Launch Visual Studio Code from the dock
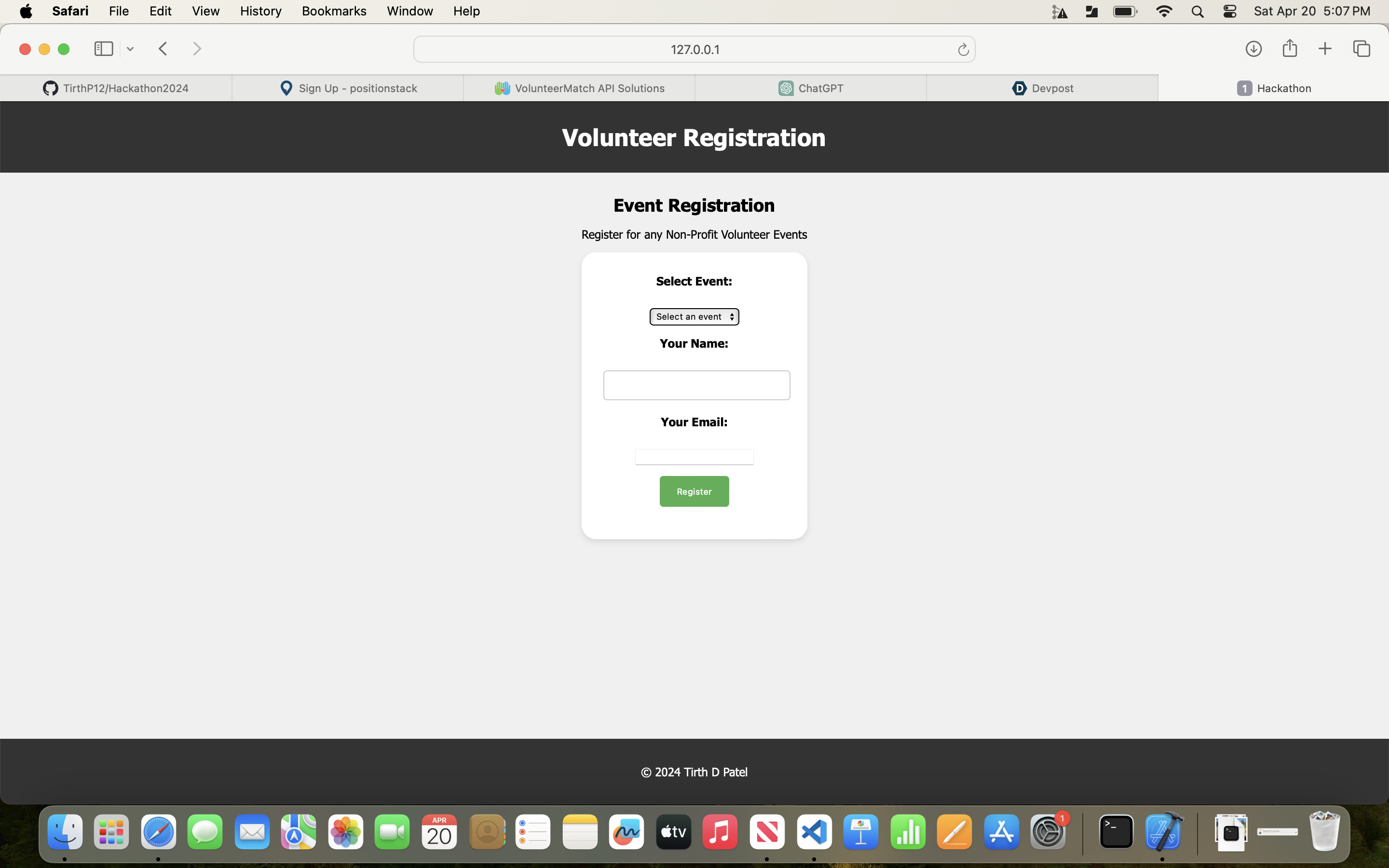1389x868 pixels. 814,832
